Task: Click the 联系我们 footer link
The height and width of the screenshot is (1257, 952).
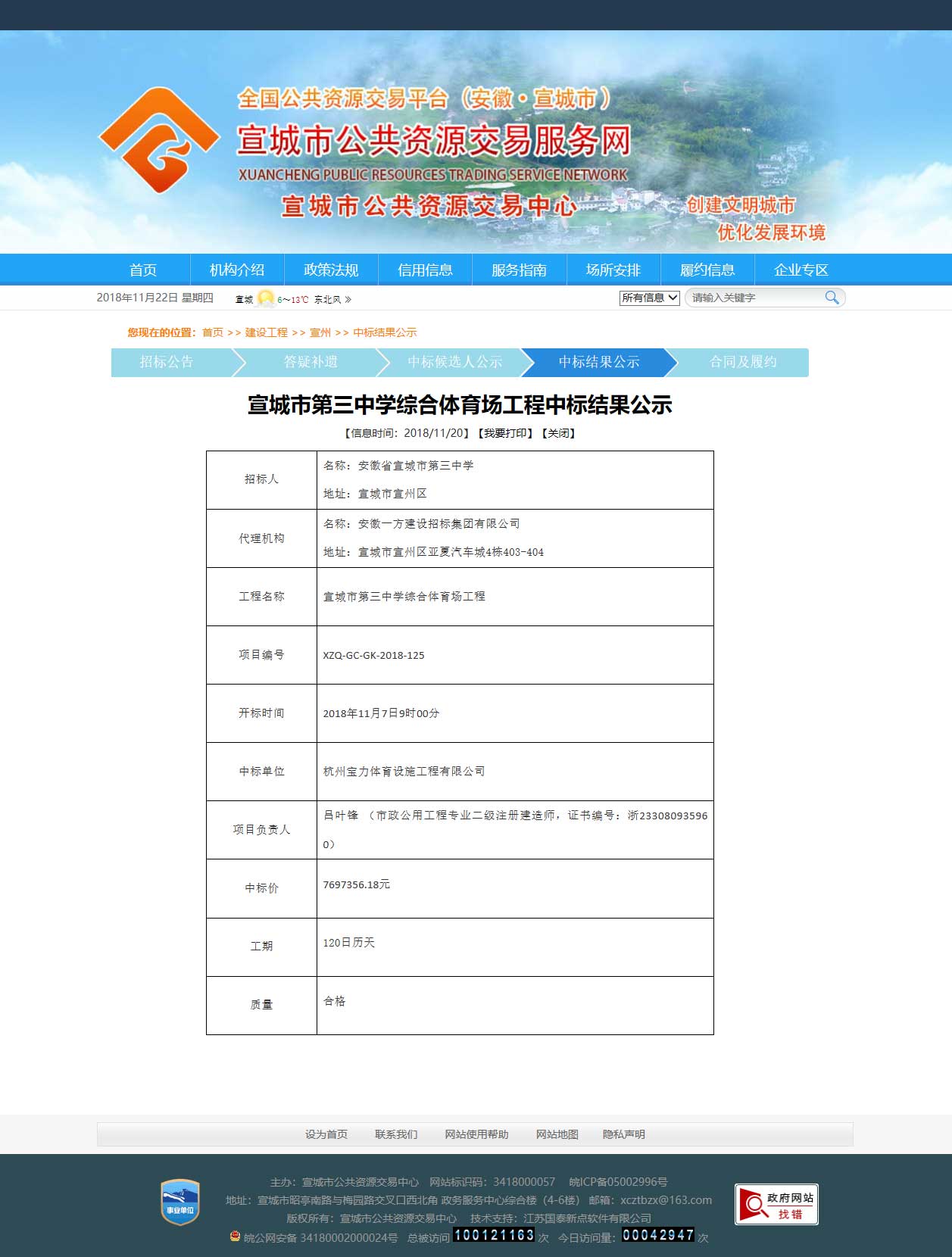Action: 396,1134
